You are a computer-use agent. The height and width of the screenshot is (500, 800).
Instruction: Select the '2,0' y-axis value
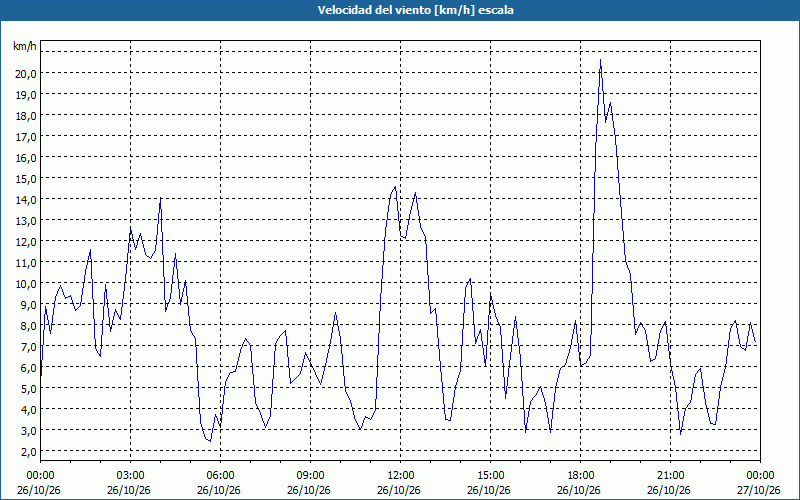pos(29,451)
